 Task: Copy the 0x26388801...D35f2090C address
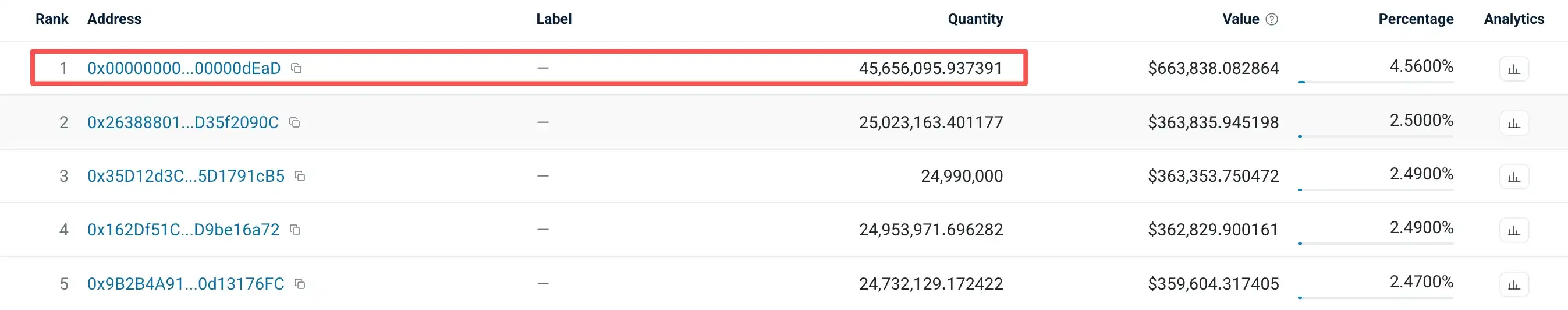pos(295,122)
